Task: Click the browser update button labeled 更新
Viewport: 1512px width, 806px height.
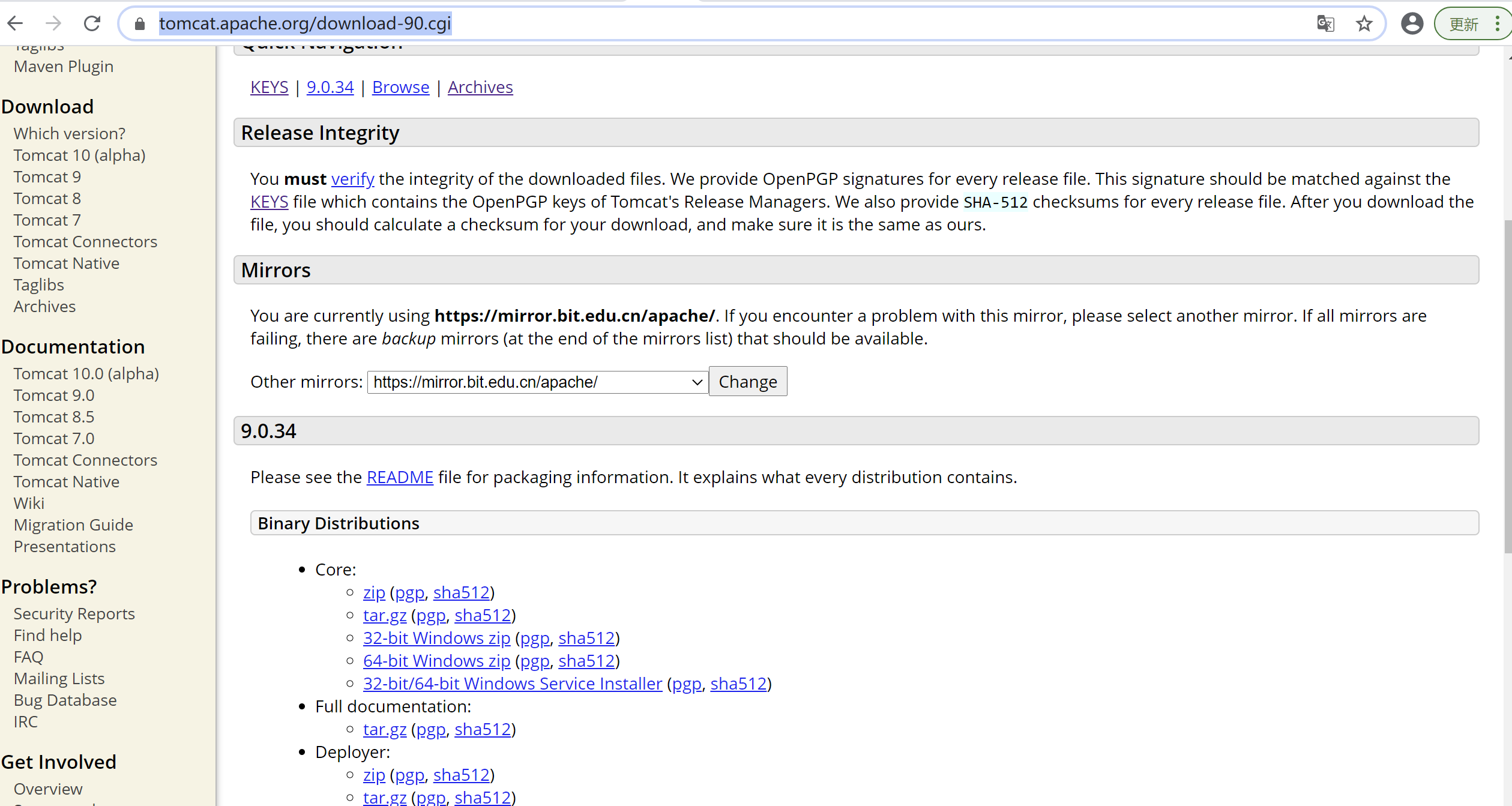Action: (1463, 24)
